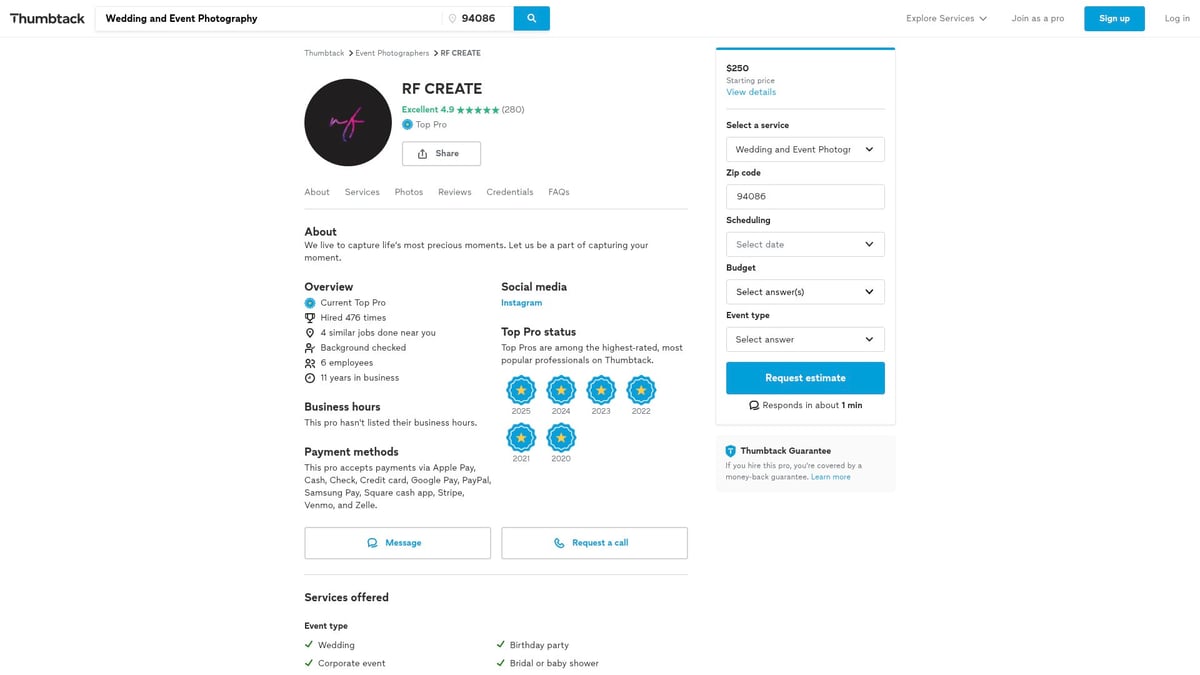Click the five-star rating icons
The width and height of the screenshot is (1200, 675).
478,110
